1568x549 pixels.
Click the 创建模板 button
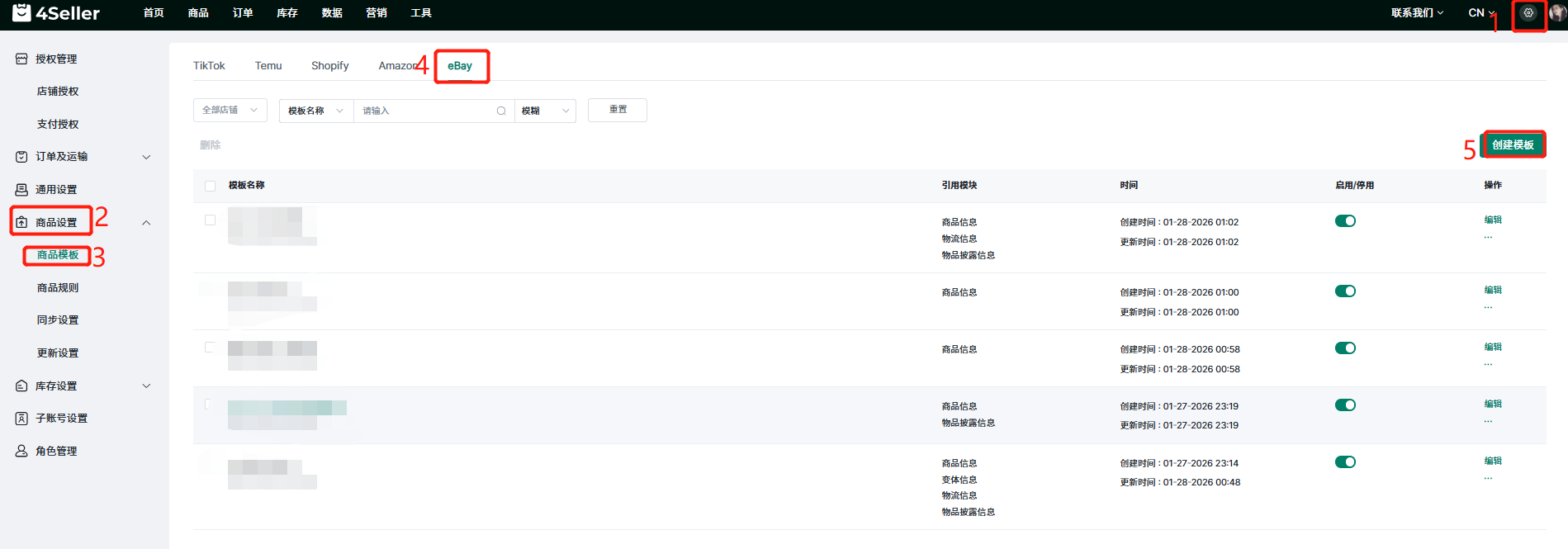coord(1513,145)
